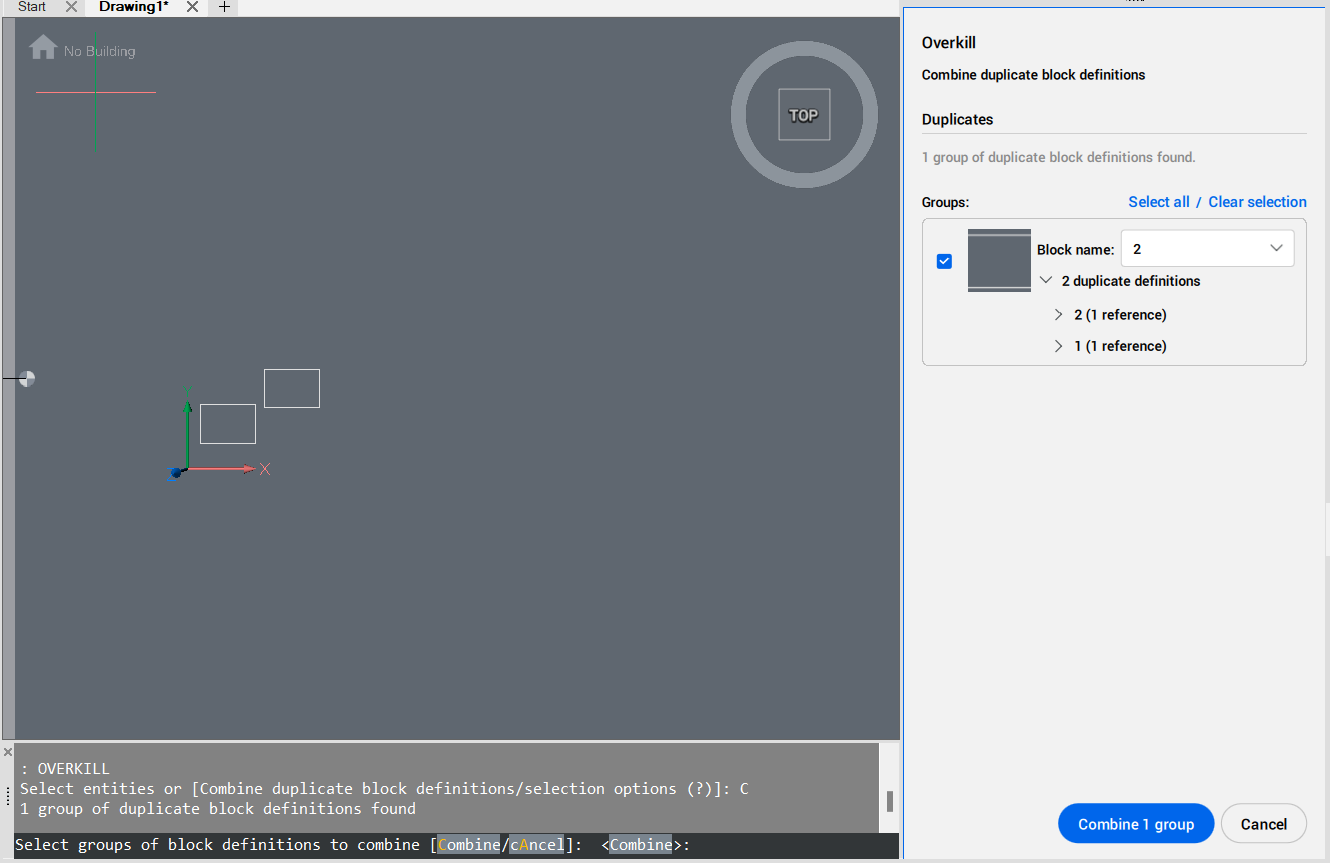Image resolution: width=1330 pixels, height=863 pixels.
Task: Click the TOP face of view cube
Action: (803, 115)
